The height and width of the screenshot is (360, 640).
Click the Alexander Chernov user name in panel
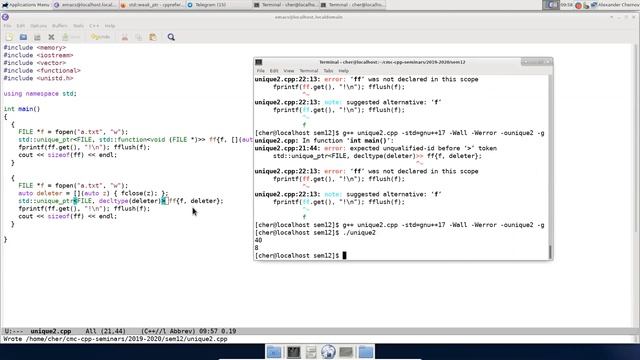pyautogui.click(x=619, y=5)
